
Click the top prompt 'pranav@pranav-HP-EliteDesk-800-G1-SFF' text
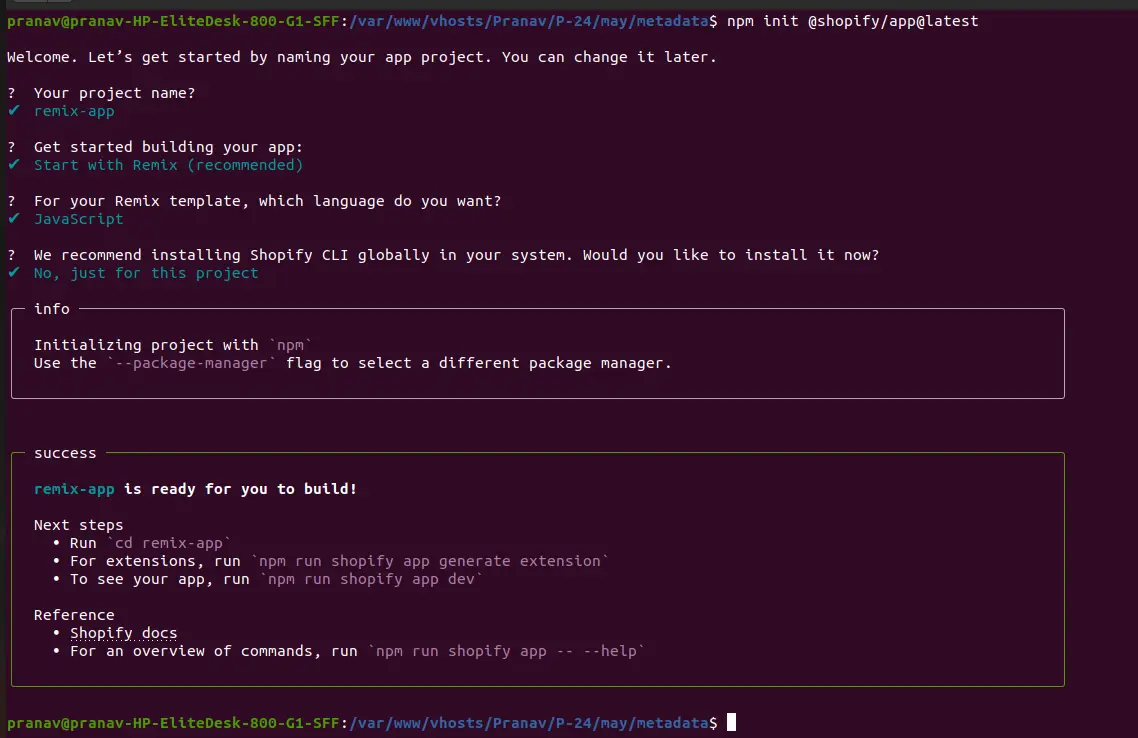173,21
